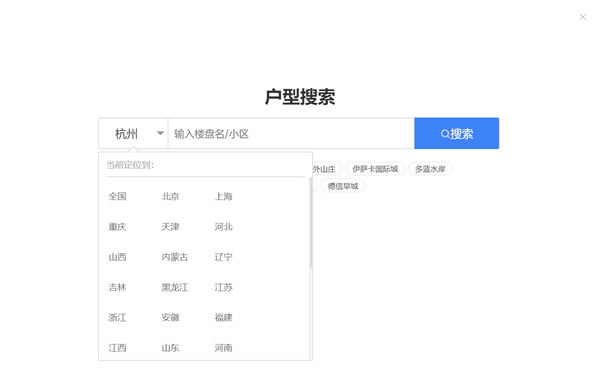This screenshot has height=377, width=600.
Task: Open the 德信早城 suggestion tag
Action: (343, 186)
